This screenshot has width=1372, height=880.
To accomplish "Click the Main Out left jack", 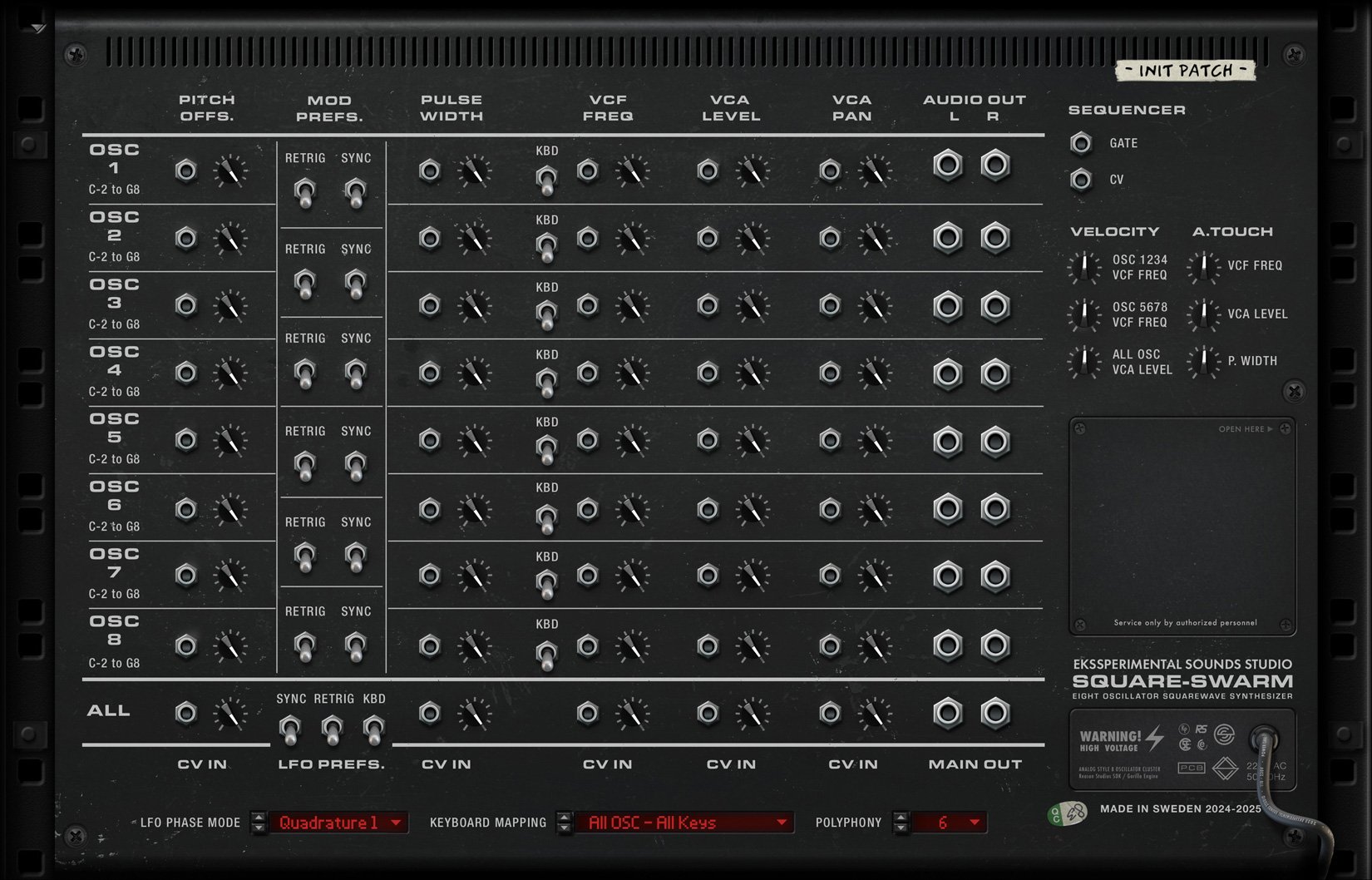I will click(948, 713).
